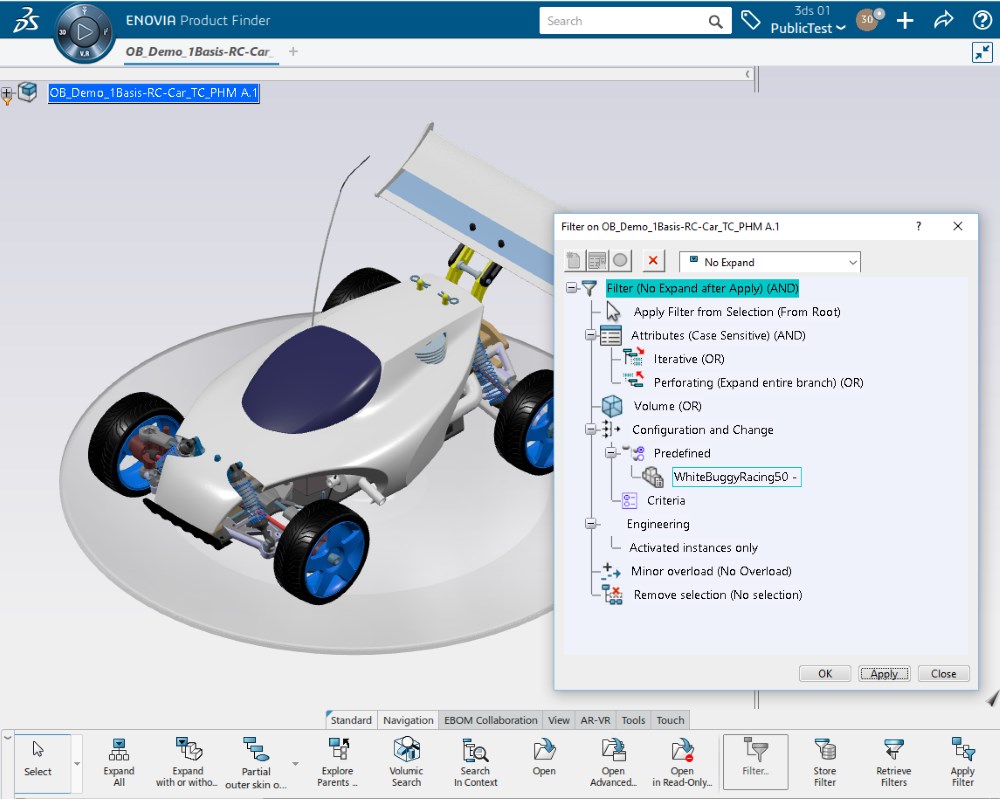Switch to the Standard tab

pos(351,720)
